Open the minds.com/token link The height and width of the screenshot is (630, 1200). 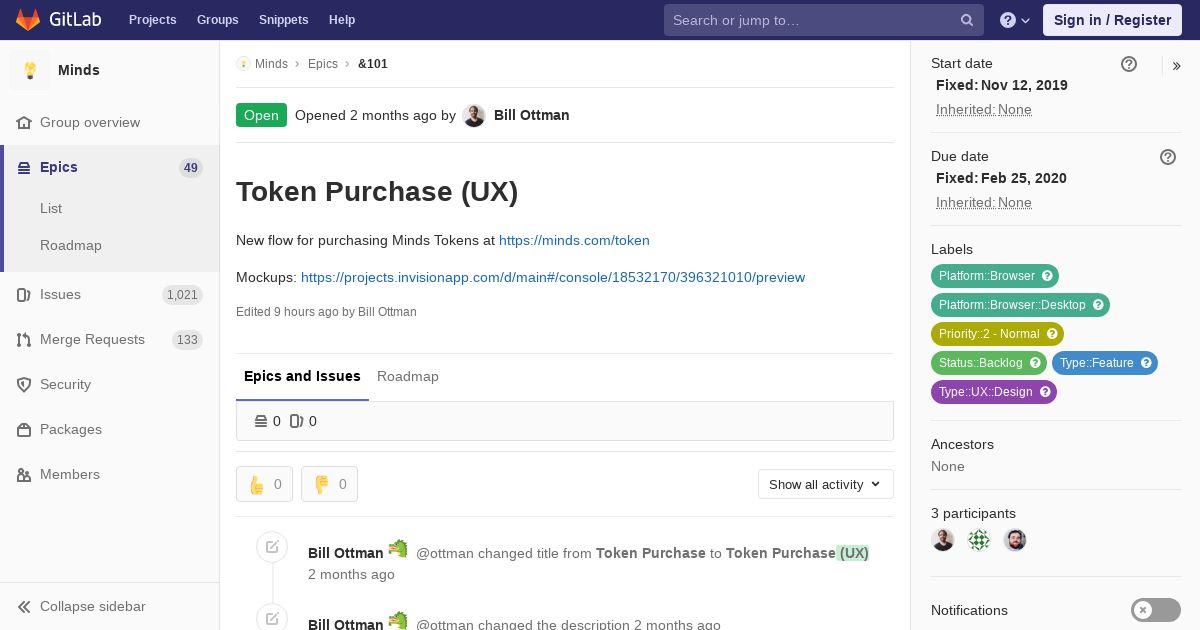[x=574, y=240]
